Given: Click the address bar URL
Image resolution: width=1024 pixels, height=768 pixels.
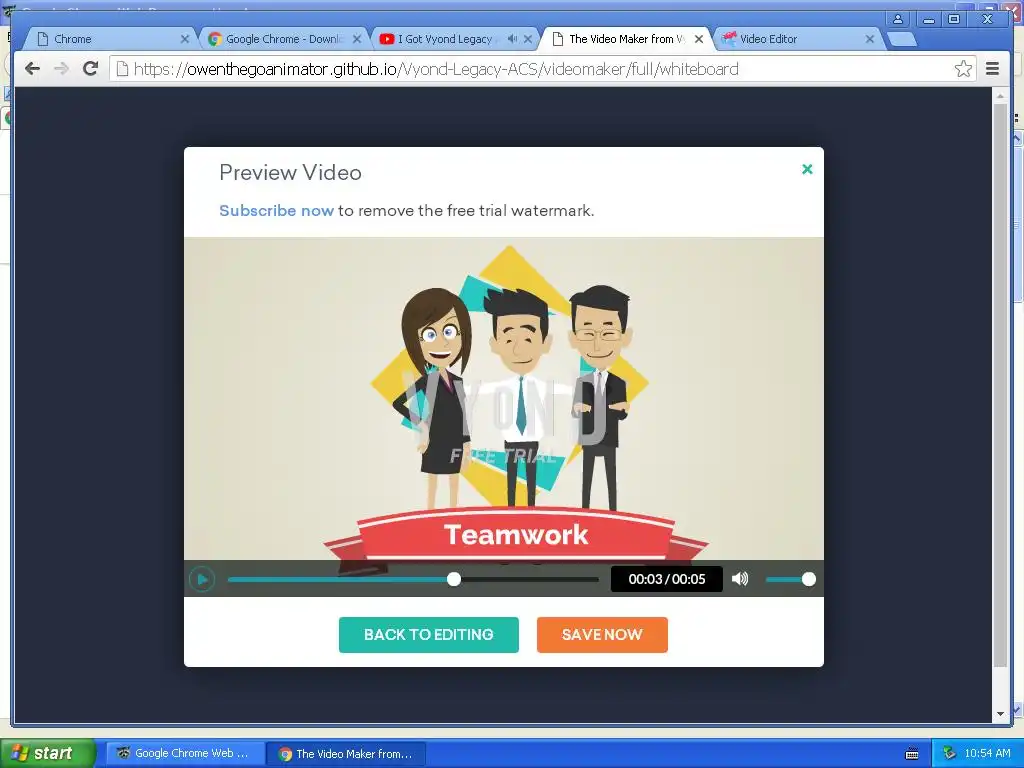Looking at the screenshot, I should tap(436, 69).
